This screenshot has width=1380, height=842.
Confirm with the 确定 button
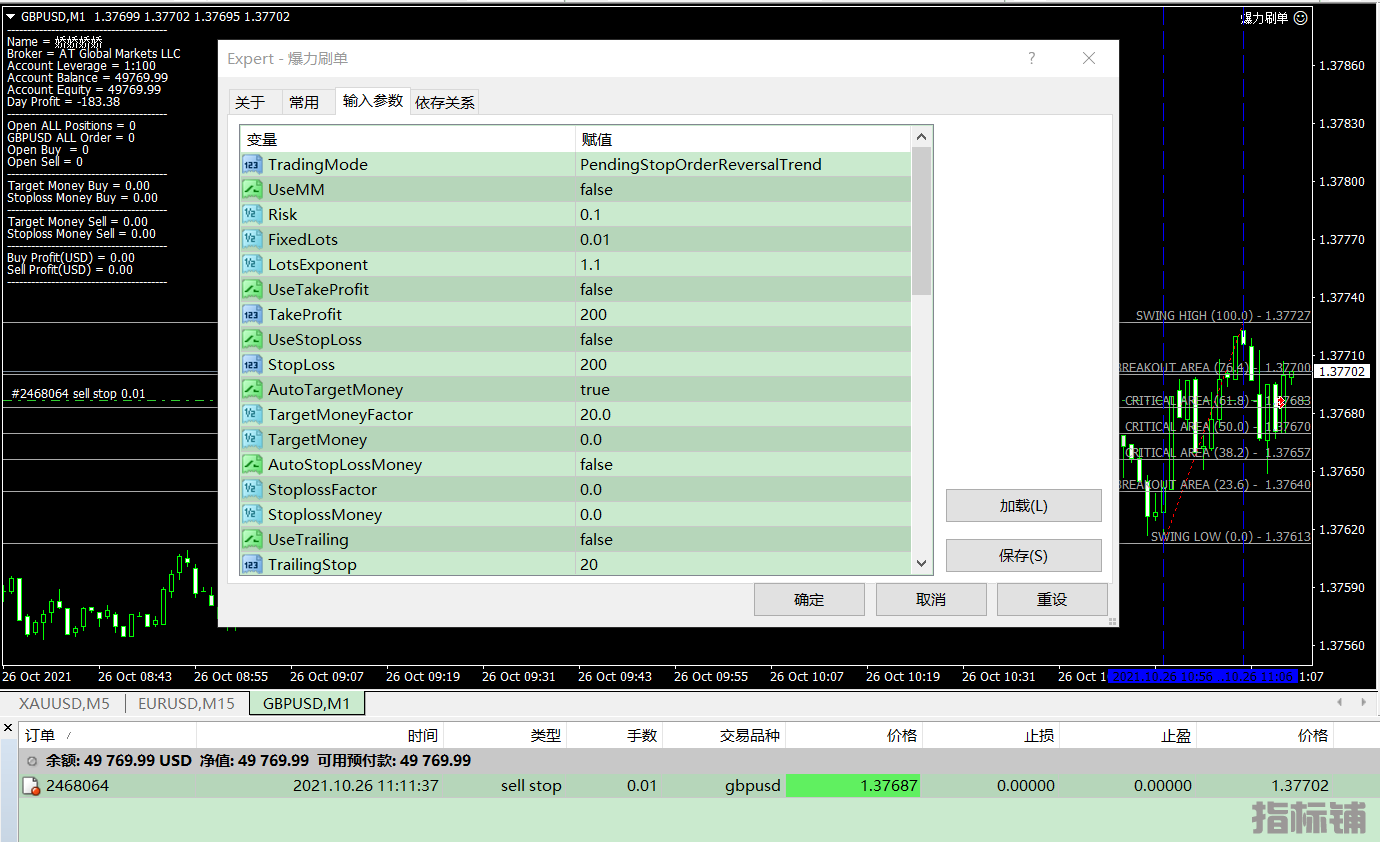click(809, 600)
